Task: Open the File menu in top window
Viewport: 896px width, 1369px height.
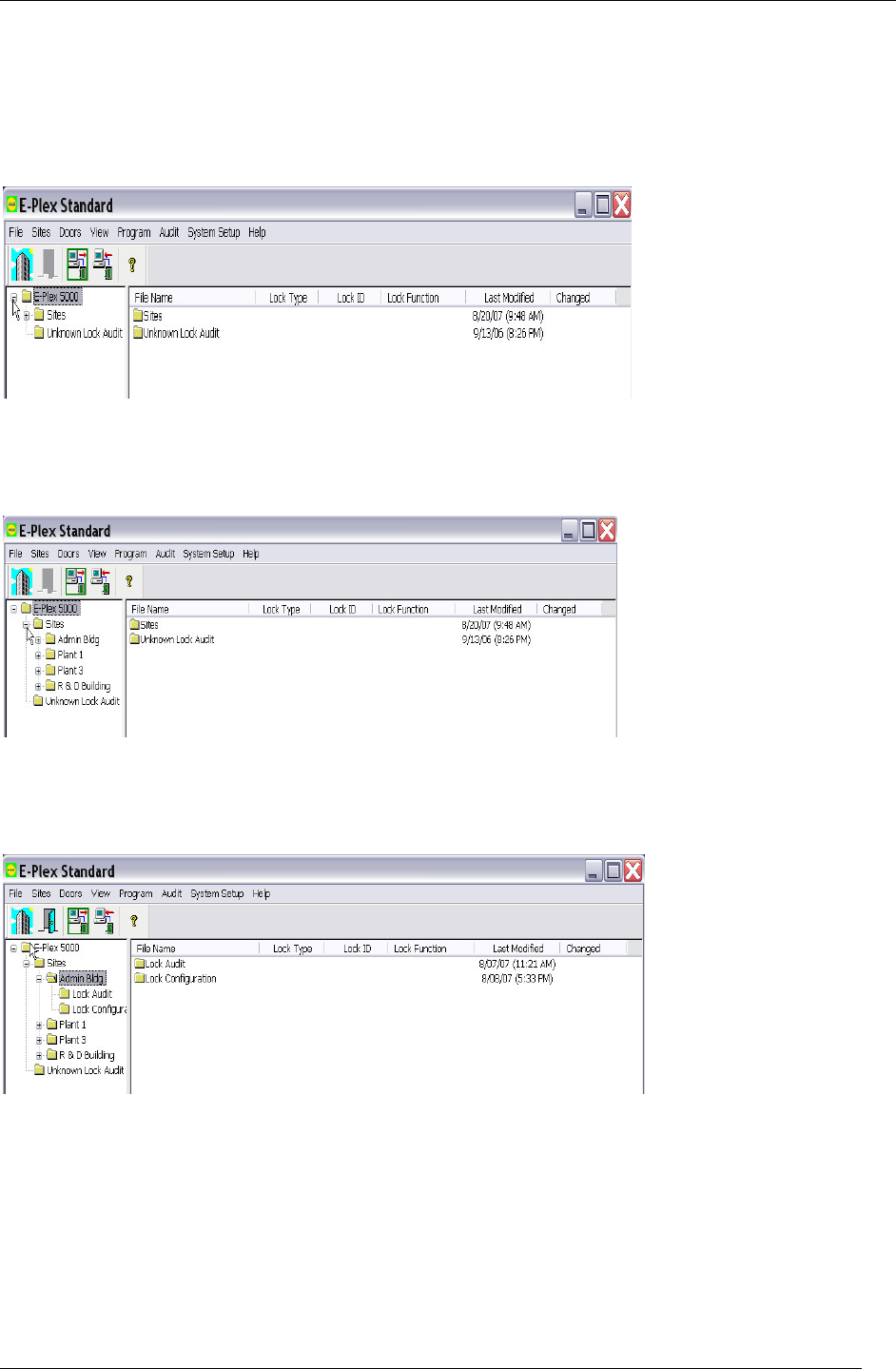Action: click(16, 232)
